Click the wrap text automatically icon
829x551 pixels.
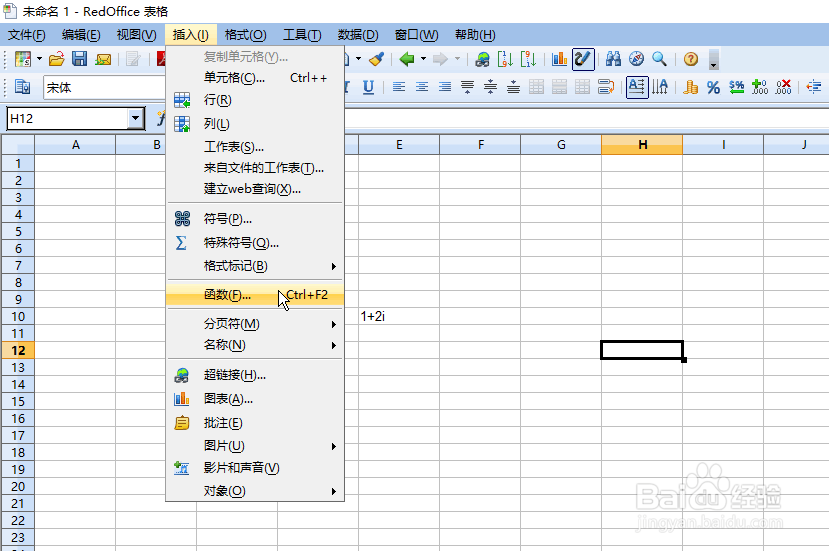pos(606,87)
